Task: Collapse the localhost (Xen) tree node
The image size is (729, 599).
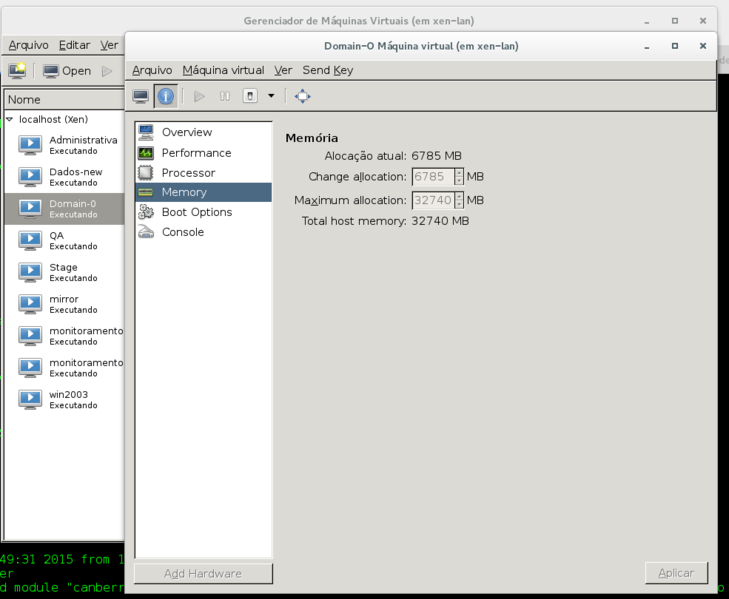Action: (9, 120)
